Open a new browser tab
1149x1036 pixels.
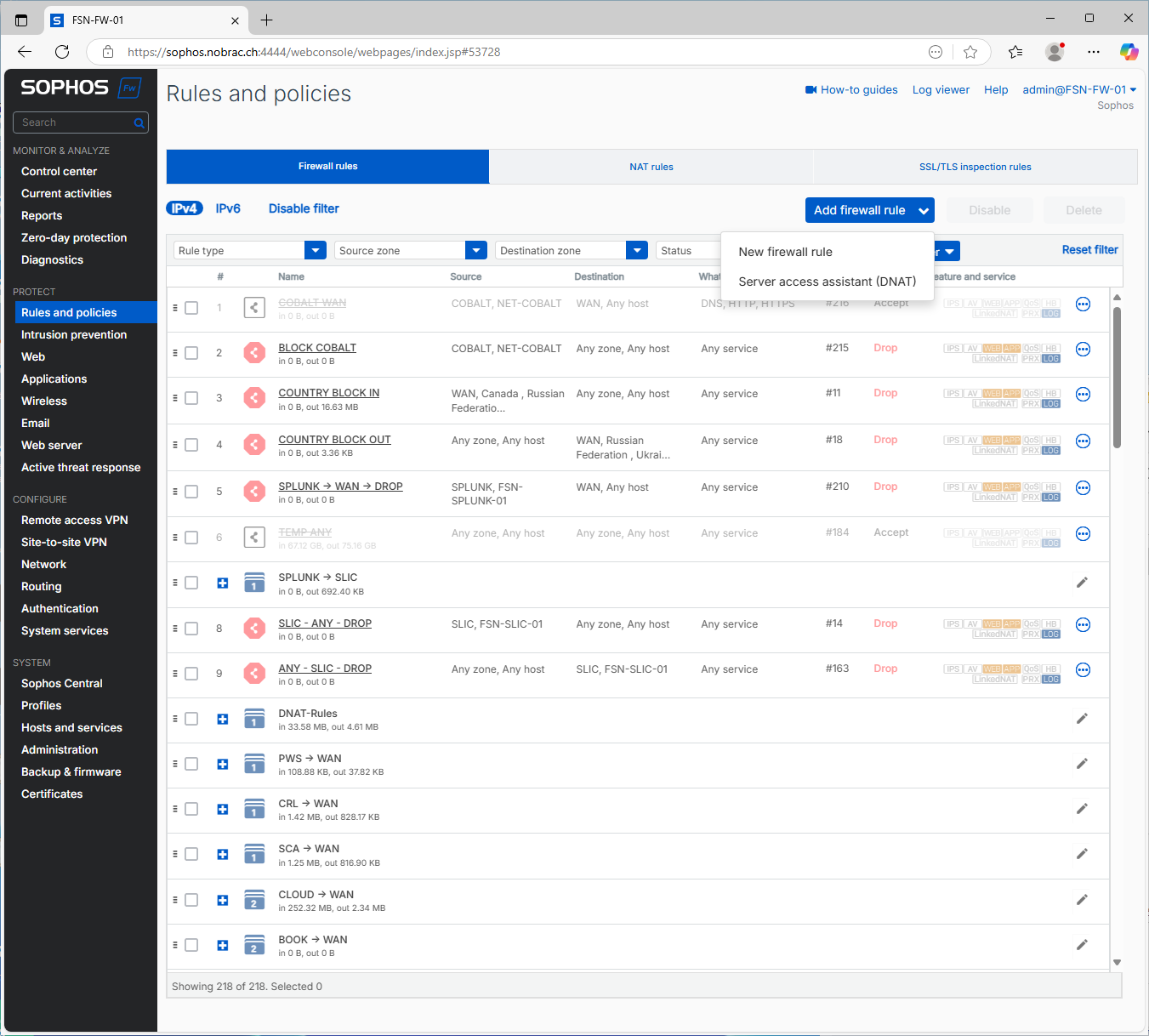click(x=266, y=20)
